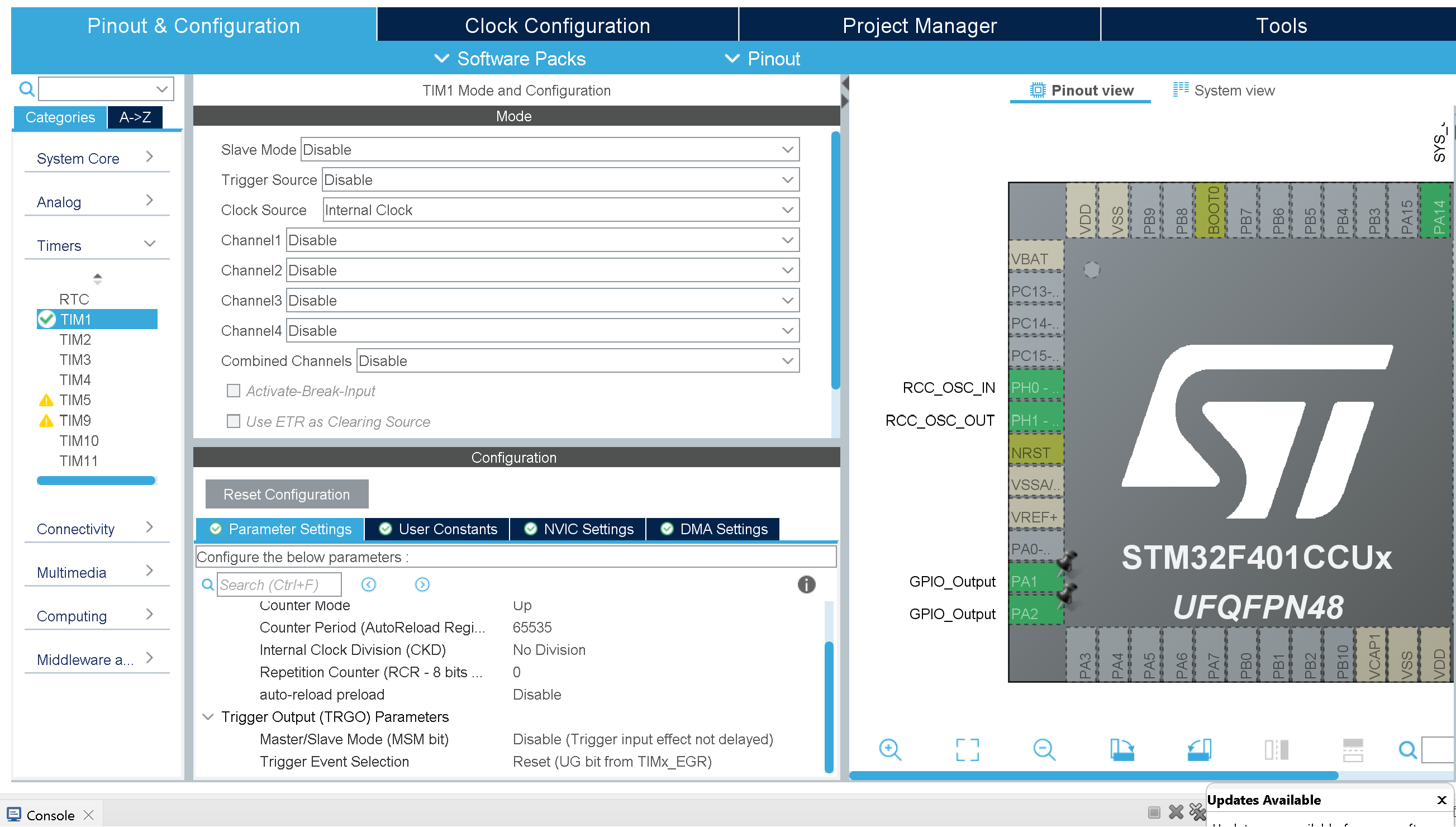Click the TIM9 warning icon
The height and width of the screenshot is (827, 1456).
[46, 421]
